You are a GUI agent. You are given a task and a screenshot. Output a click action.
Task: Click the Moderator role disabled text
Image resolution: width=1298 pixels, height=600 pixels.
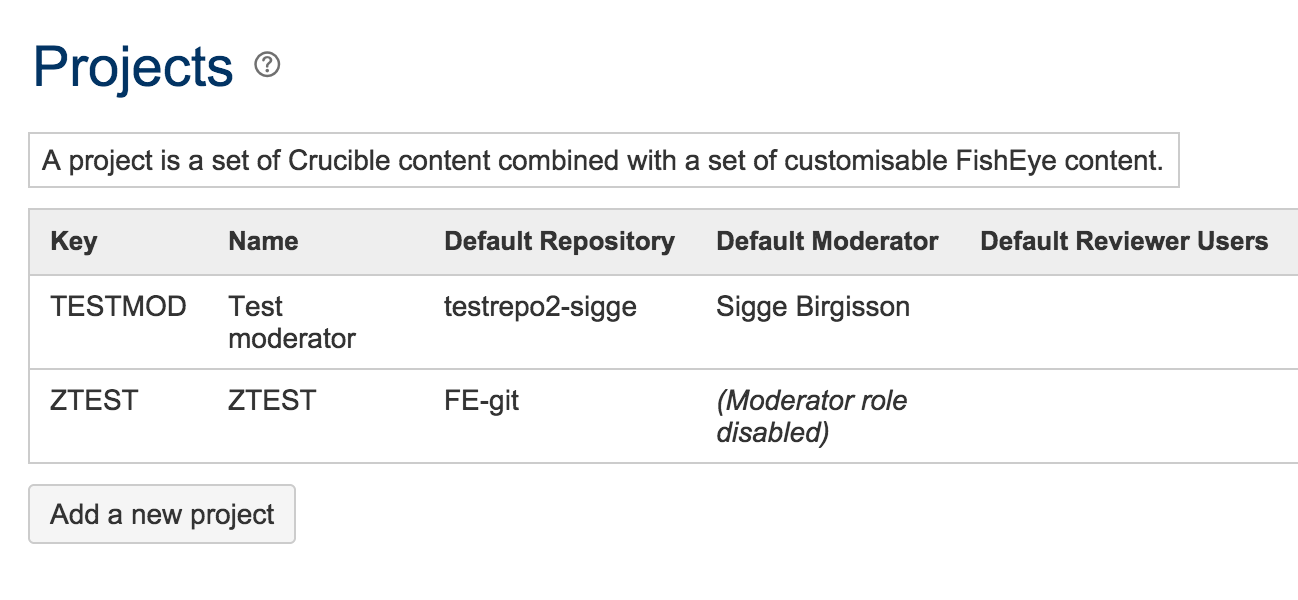point(811,416)
